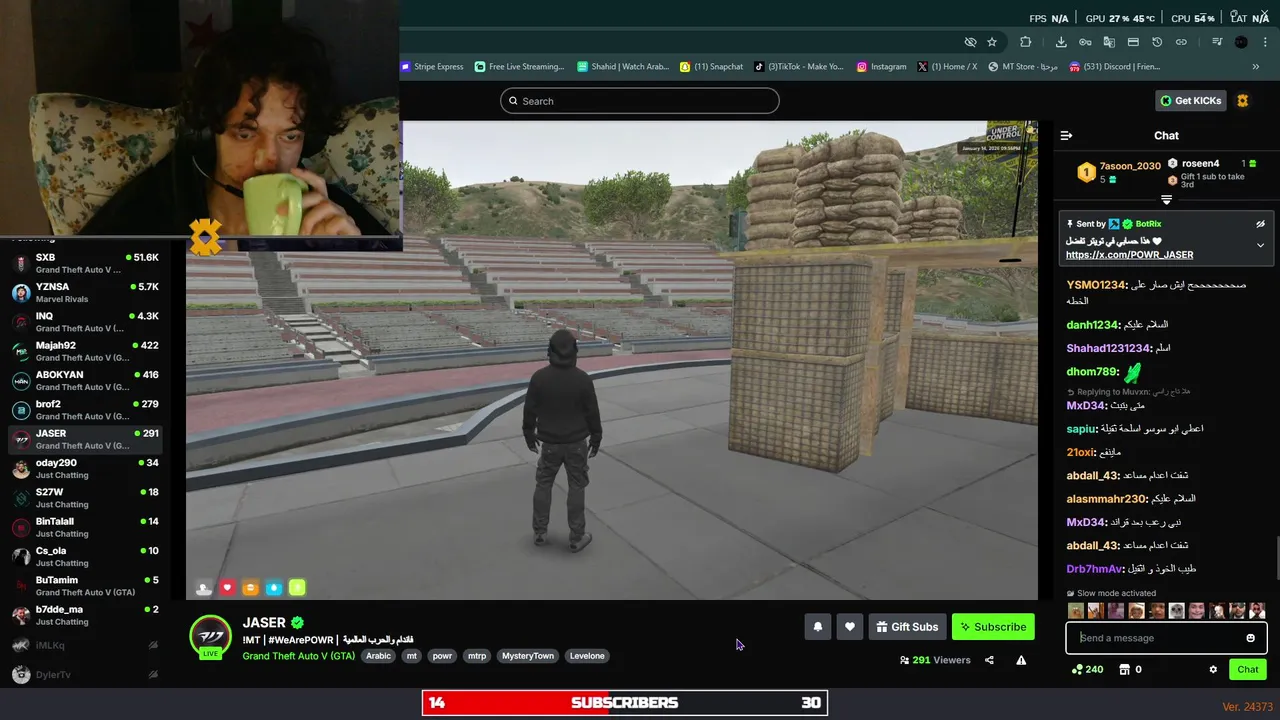Open the INQ channel in sidebar
The image size is (1280, 720).
tap(85, 322)
